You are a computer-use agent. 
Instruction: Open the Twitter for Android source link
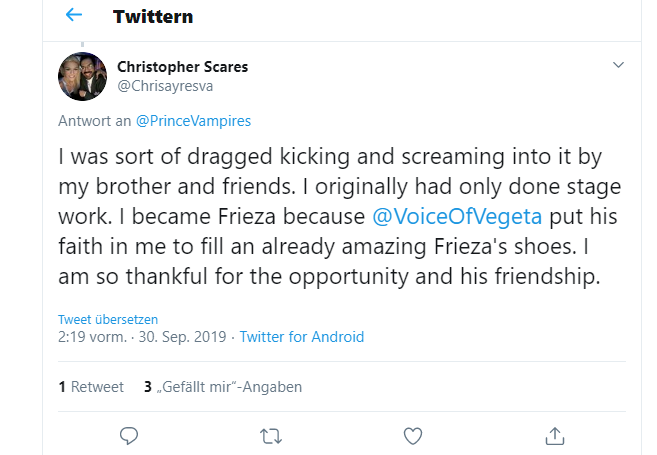pos(302,337)
